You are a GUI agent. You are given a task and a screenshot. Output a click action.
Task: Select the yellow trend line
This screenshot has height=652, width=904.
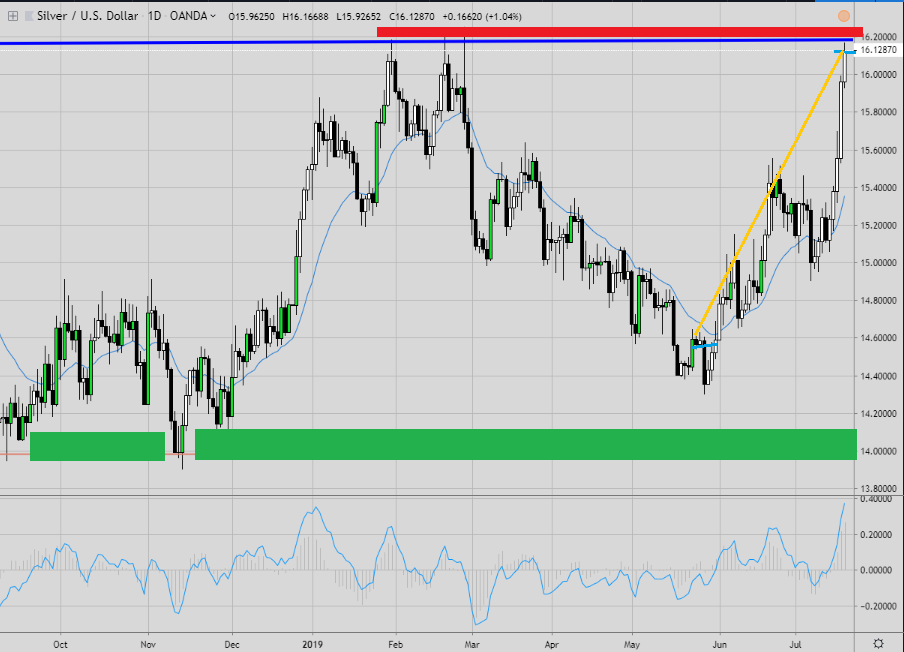(x=769, y=194)
